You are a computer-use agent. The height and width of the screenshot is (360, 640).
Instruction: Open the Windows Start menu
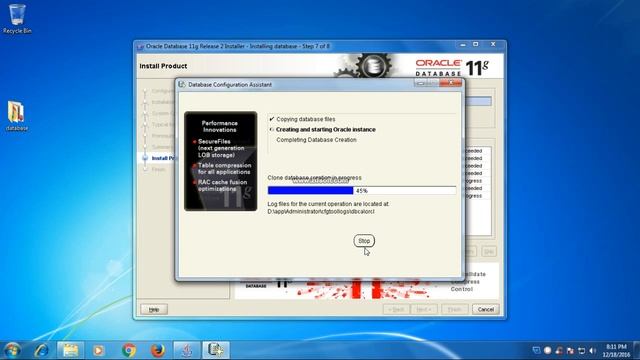(12, 350)
